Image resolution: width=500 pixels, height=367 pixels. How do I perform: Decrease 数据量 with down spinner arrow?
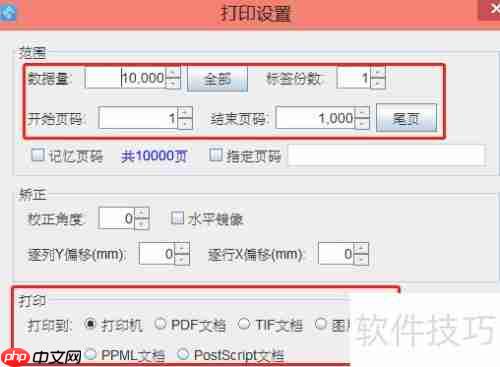(x=173, y=83)
